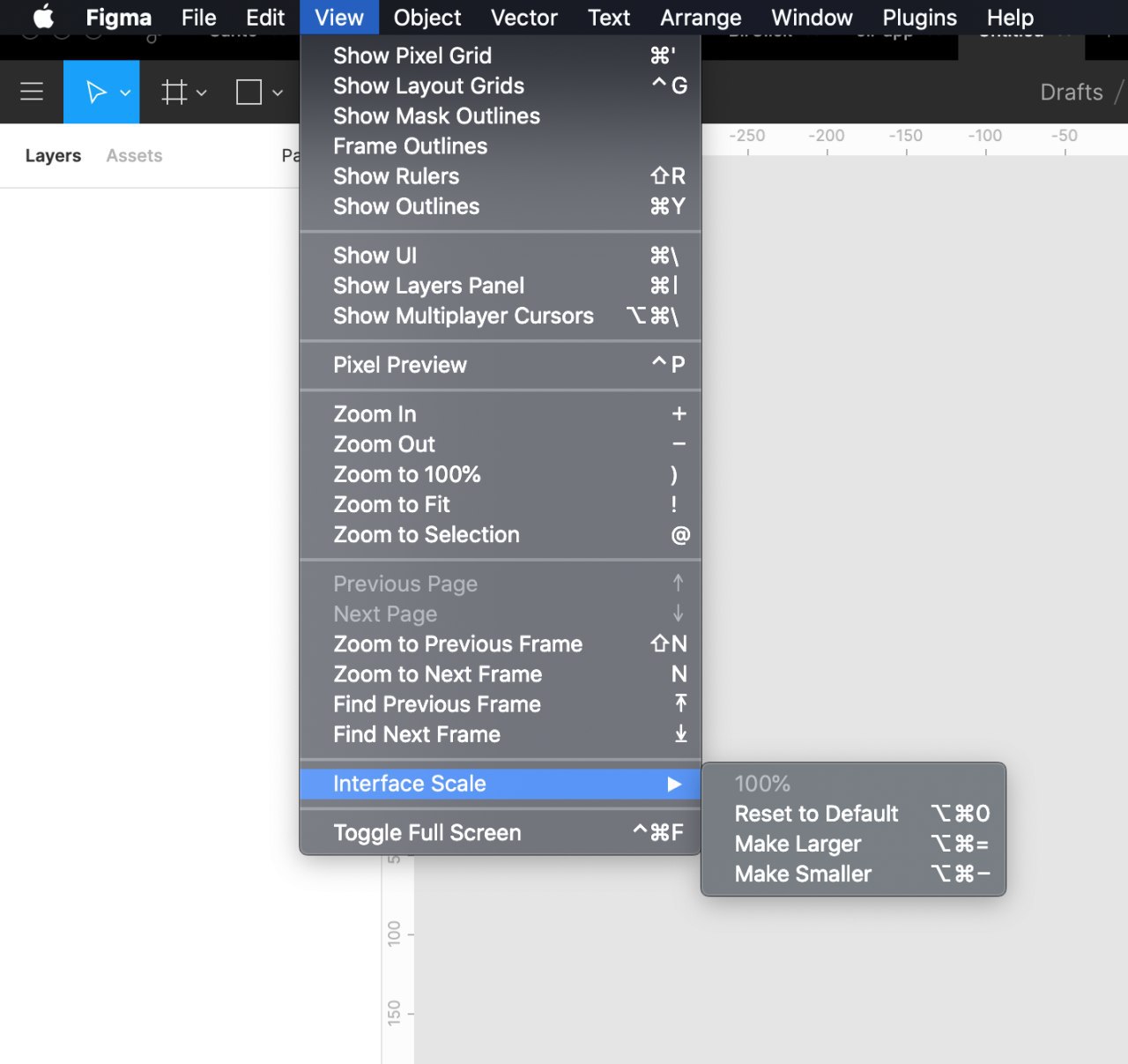Expand the Frame tool dropdown chevron
The height and width of the screenshot is (1064, 1128).
coord(202,93)
